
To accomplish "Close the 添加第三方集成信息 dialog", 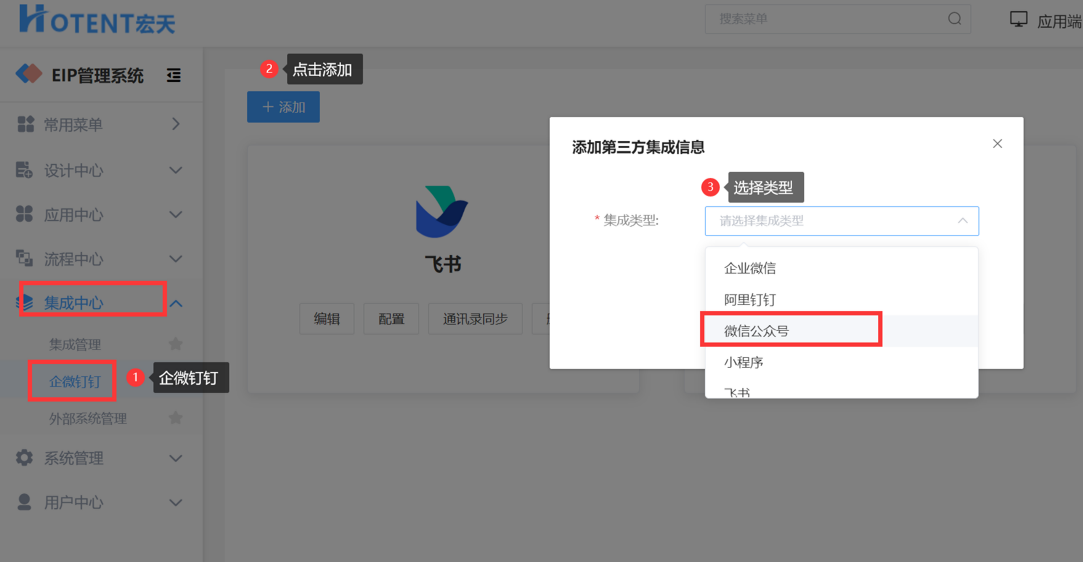I will pos(997,144).
